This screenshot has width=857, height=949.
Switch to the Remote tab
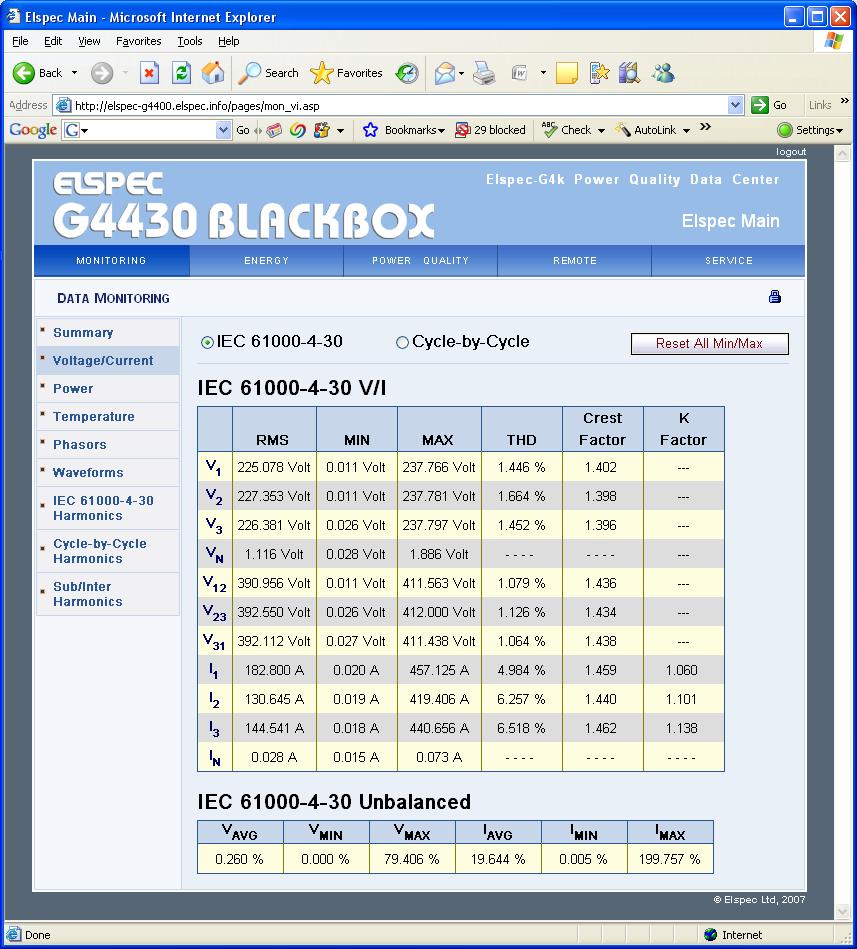[x=574, y=260]
